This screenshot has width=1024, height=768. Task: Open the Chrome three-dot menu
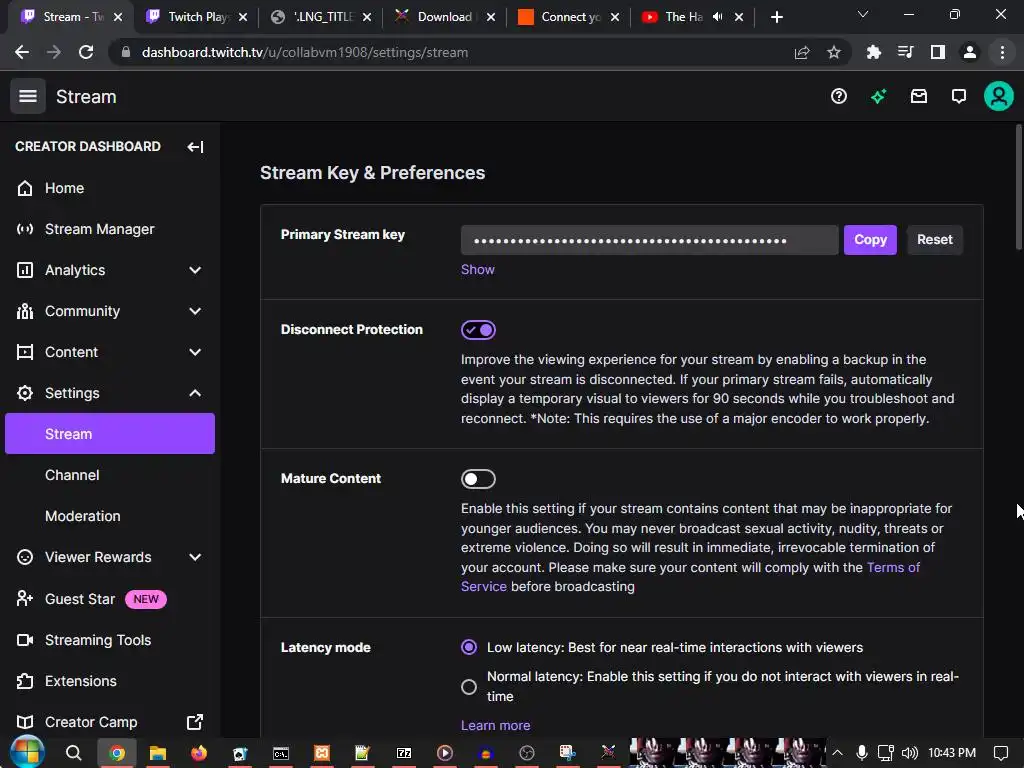(1002, 52)
